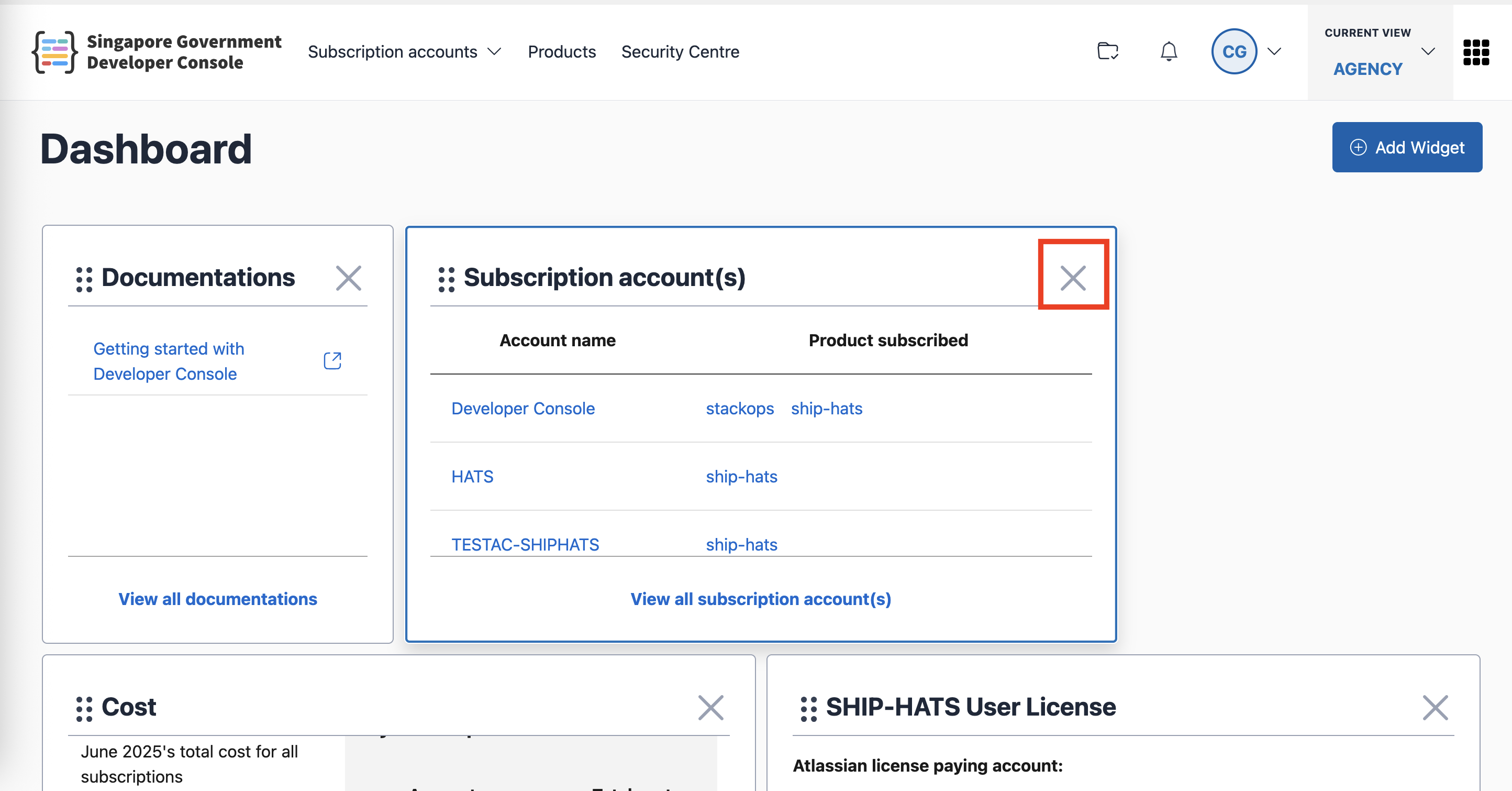Click the Dashboard page heading
This screenshot has height=791, width=1512.
146,149
